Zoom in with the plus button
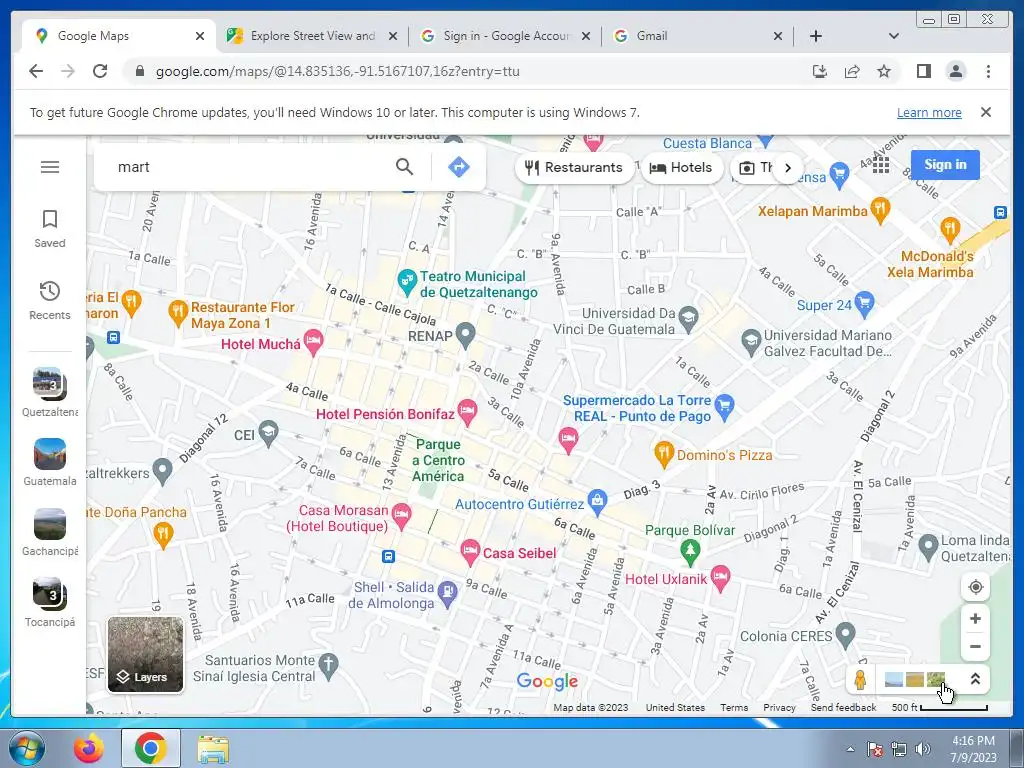Screen dimensions: 1024x768 (975, 618)
